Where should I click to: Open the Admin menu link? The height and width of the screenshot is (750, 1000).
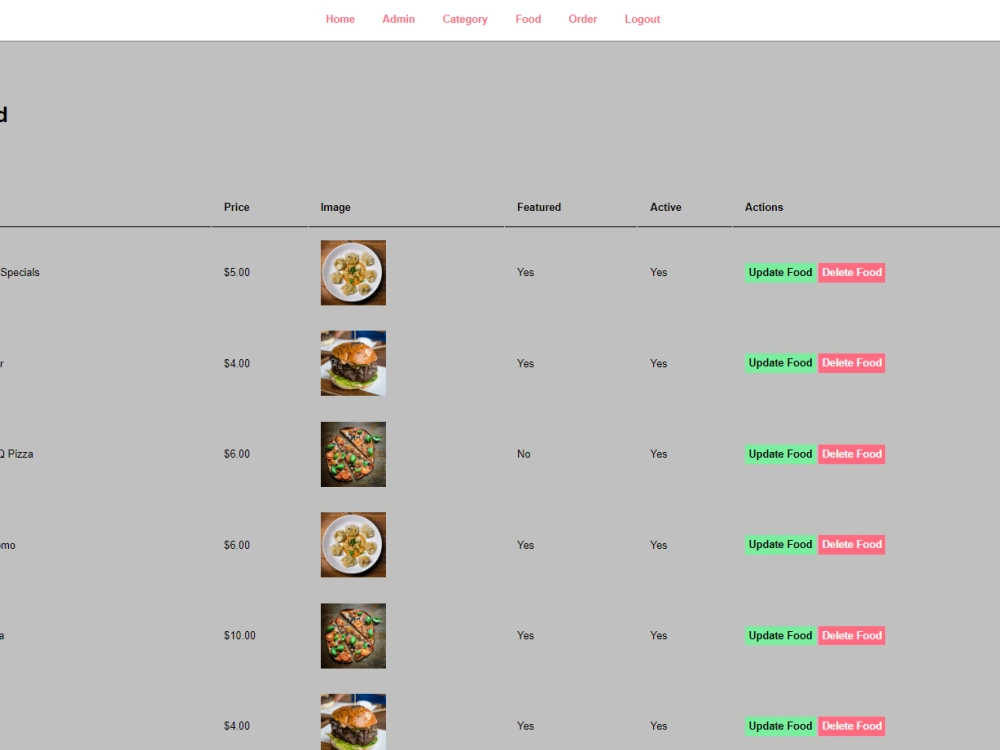coord(399,19)
